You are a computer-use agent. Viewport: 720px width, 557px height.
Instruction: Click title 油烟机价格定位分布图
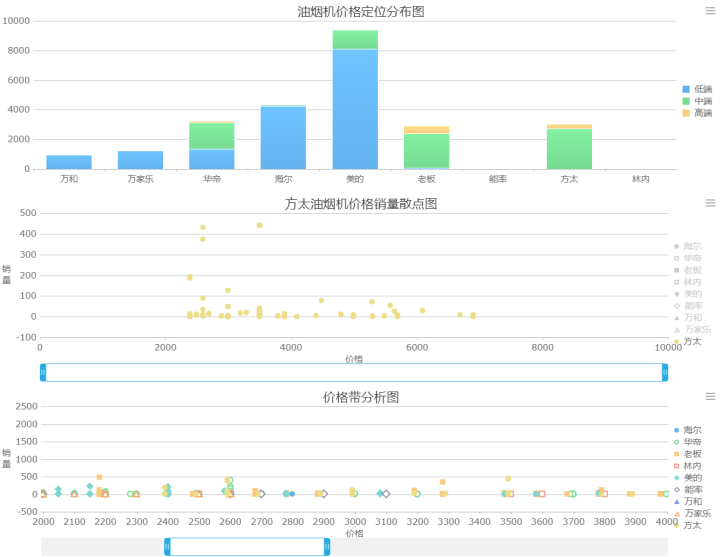coord(360,11)
